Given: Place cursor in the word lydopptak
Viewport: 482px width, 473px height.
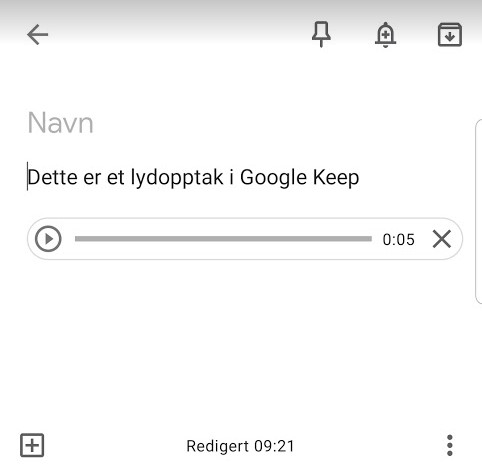Looking at the screenshot, I should (x=177, y=178).
